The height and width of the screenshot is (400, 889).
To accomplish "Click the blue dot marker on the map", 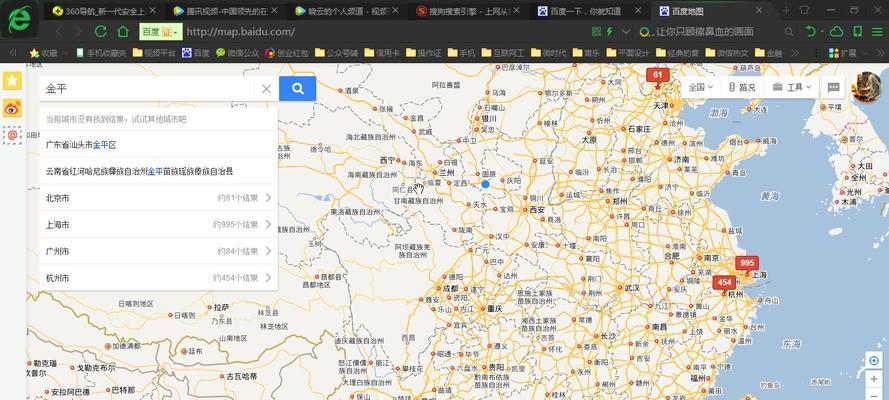I will (x=485, y=184).
